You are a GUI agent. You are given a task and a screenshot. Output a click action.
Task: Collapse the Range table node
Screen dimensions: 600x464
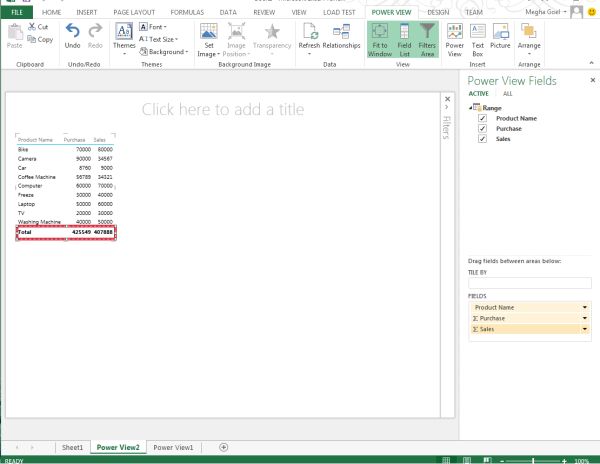(470, 108)
